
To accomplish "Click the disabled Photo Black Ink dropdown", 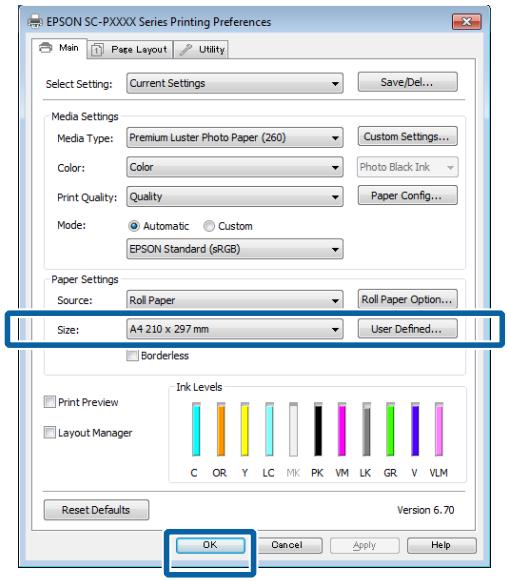I will (407, 167).
